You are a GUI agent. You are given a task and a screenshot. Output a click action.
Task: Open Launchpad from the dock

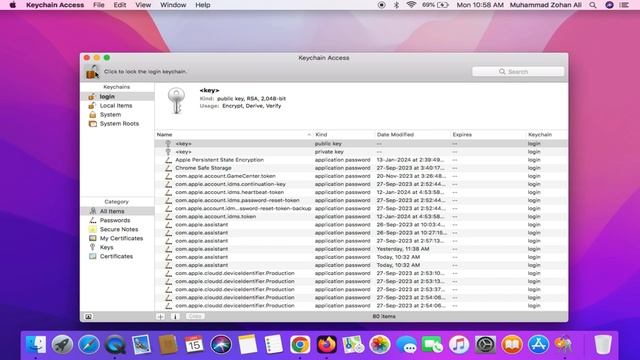pyautogui.click(x=62, y=344)
